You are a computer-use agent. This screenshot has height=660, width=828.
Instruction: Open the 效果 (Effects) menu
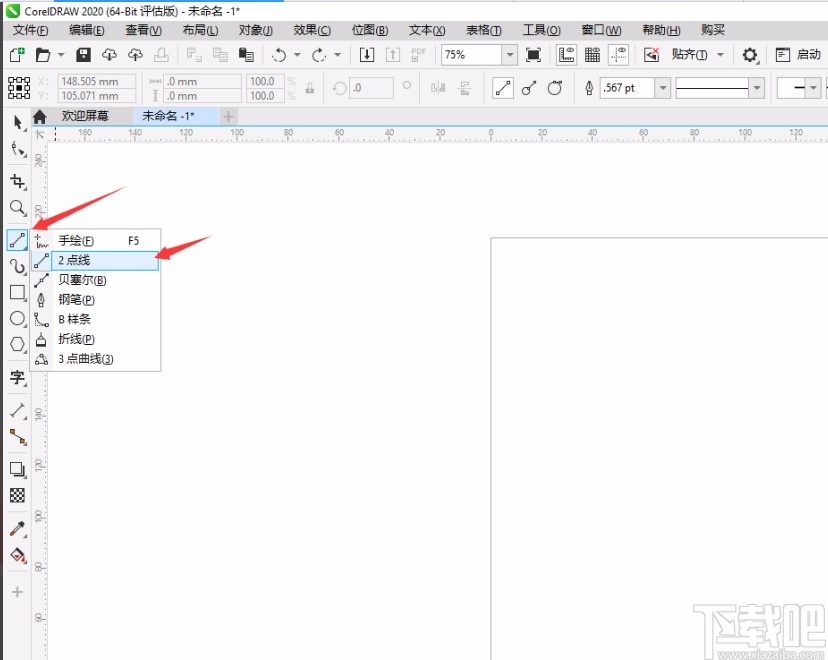coord(312,31)
